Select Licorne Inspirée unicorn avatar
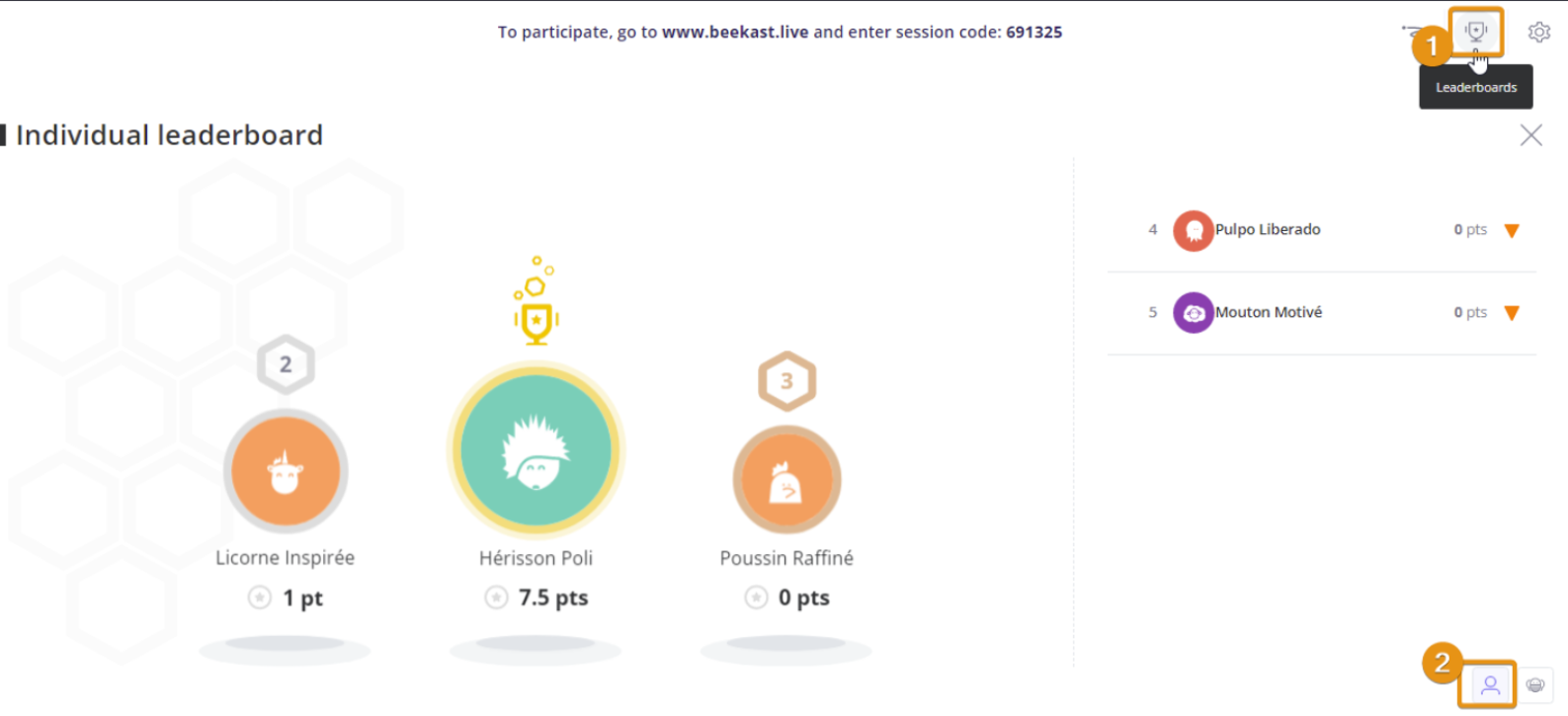This screenshot has height=716, width=1568. [x=286, y=471]
